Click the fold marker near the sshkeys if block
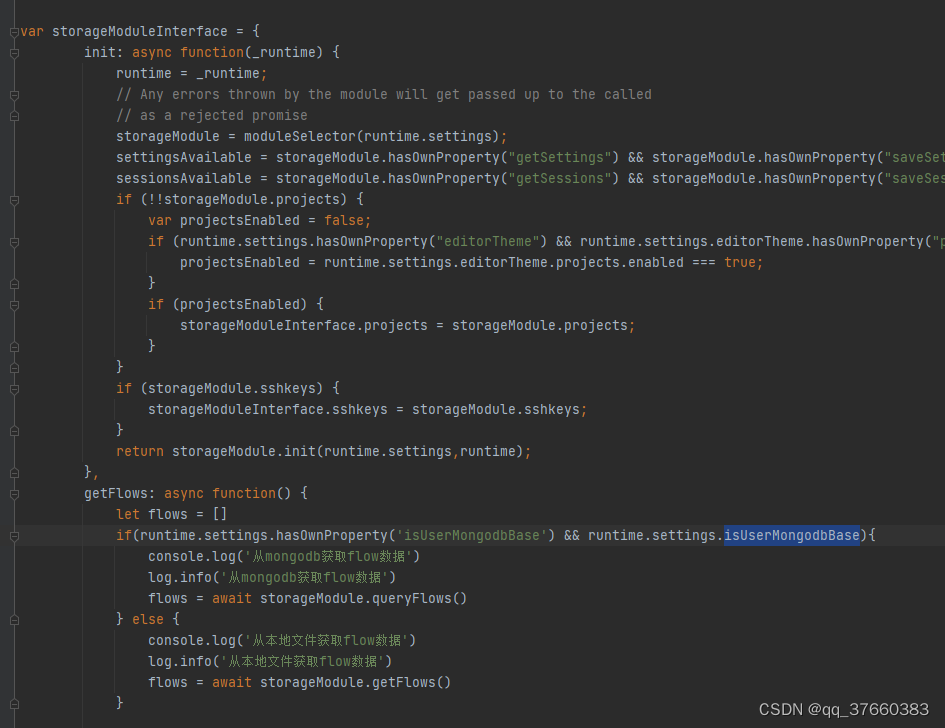Image resolution: width=945 pixels, height=728 pixels. 12,387
